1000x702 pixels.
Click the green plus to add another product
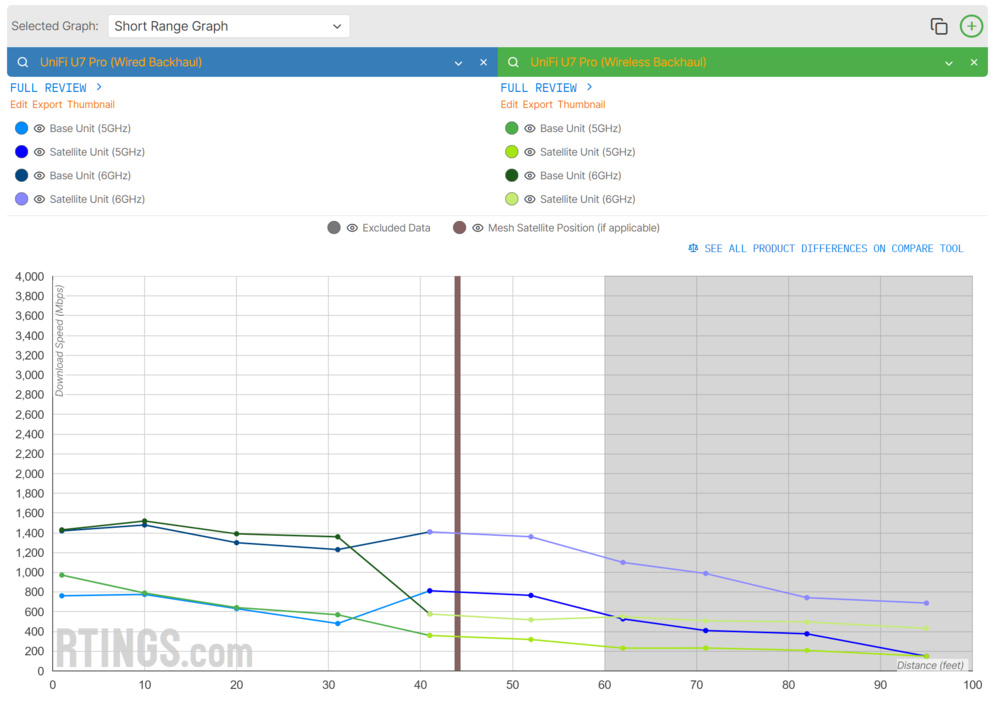coord(971,26)
